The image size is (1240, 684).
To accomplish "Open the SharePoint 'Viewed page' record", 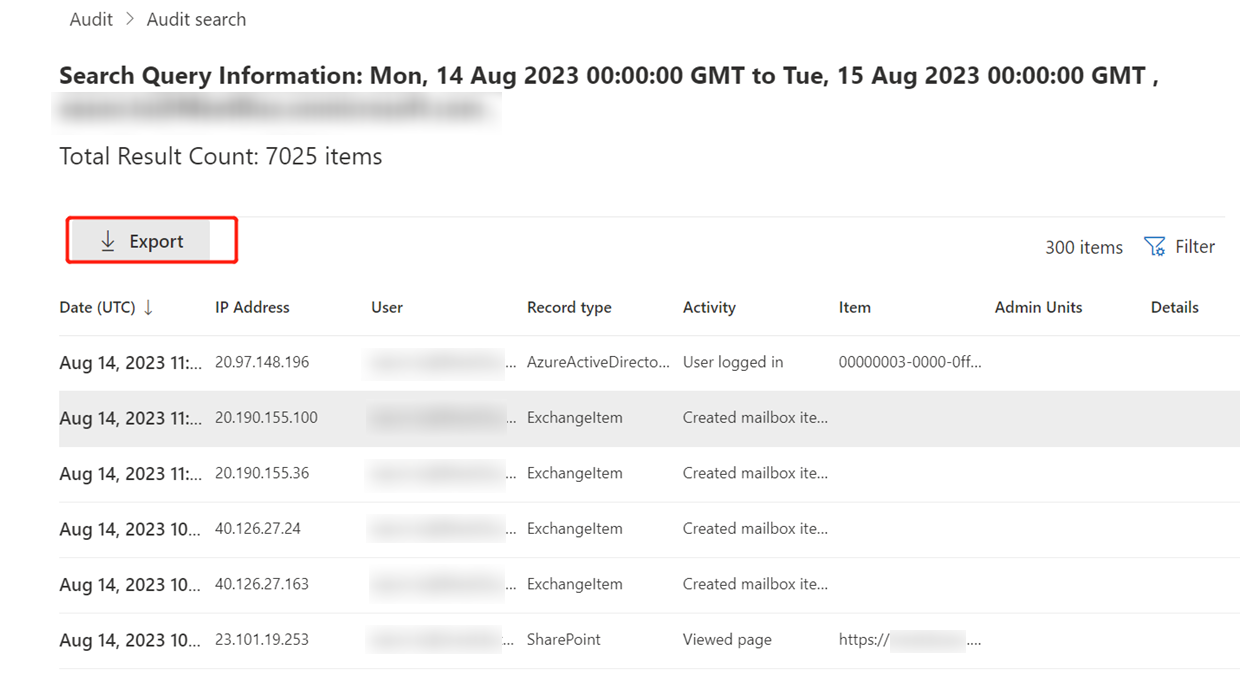I will click(620, 639).
